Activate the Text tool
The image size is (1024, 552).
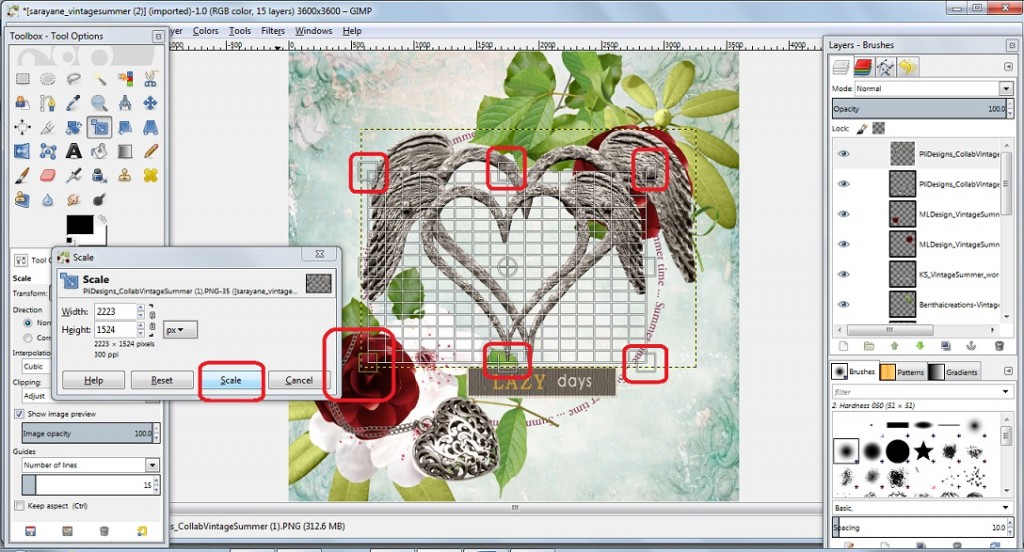pos(74,152)
